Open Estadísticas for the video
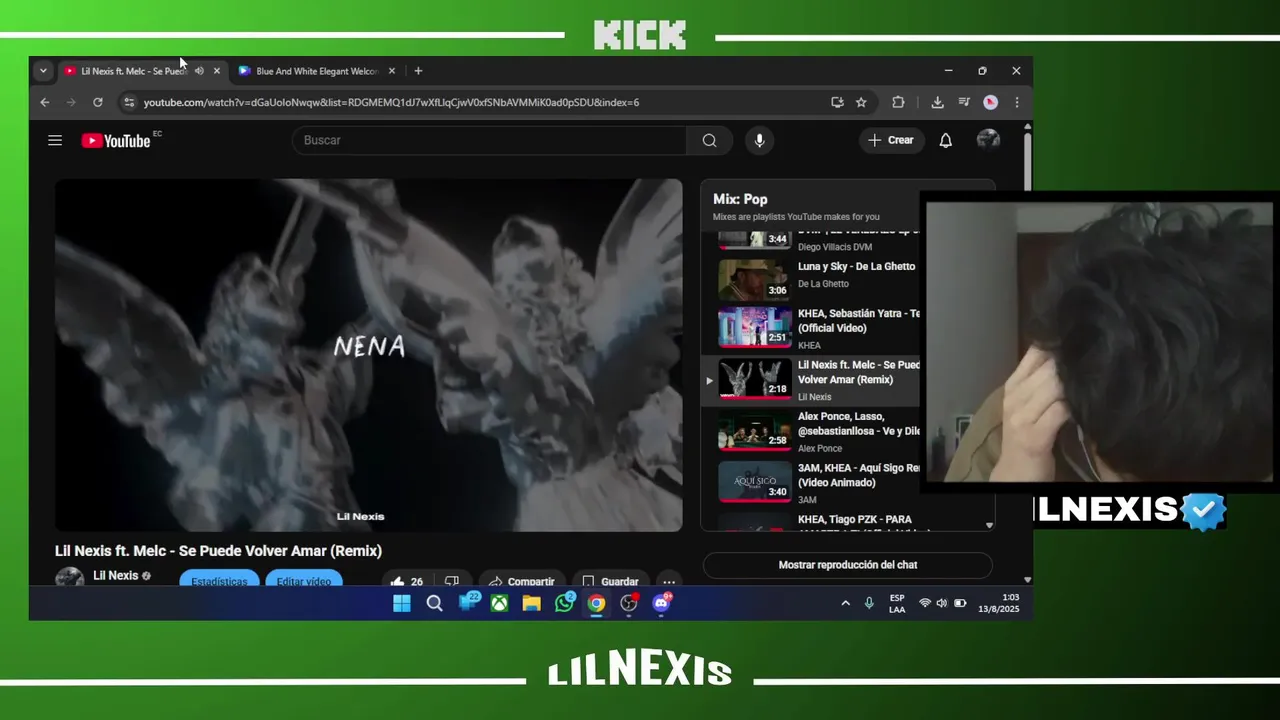The image size is (1280, 720). (x=219, y=581)
